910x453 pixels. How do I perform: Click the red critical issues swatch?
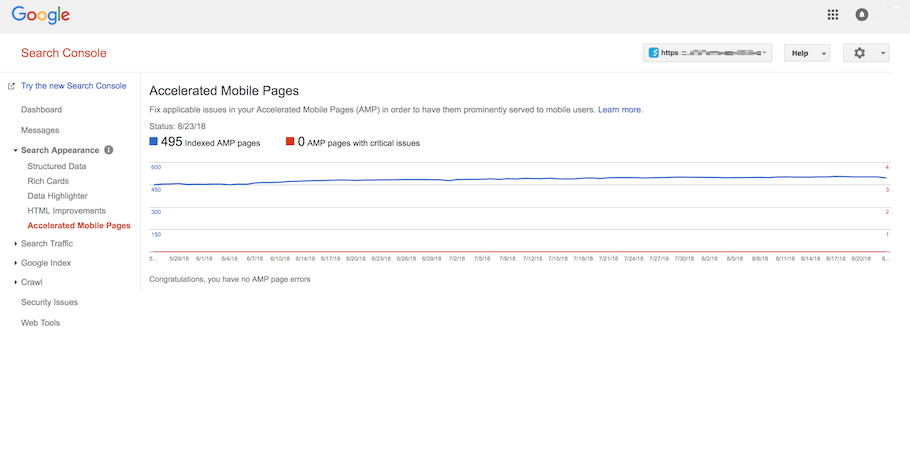click(290, 141)
